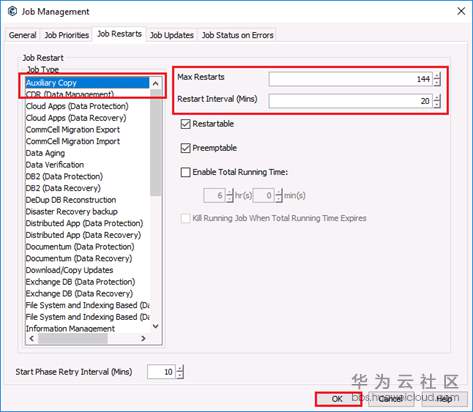Decrease Restart Interval with down arrow
473x412 pixels.
coord(437,105)
